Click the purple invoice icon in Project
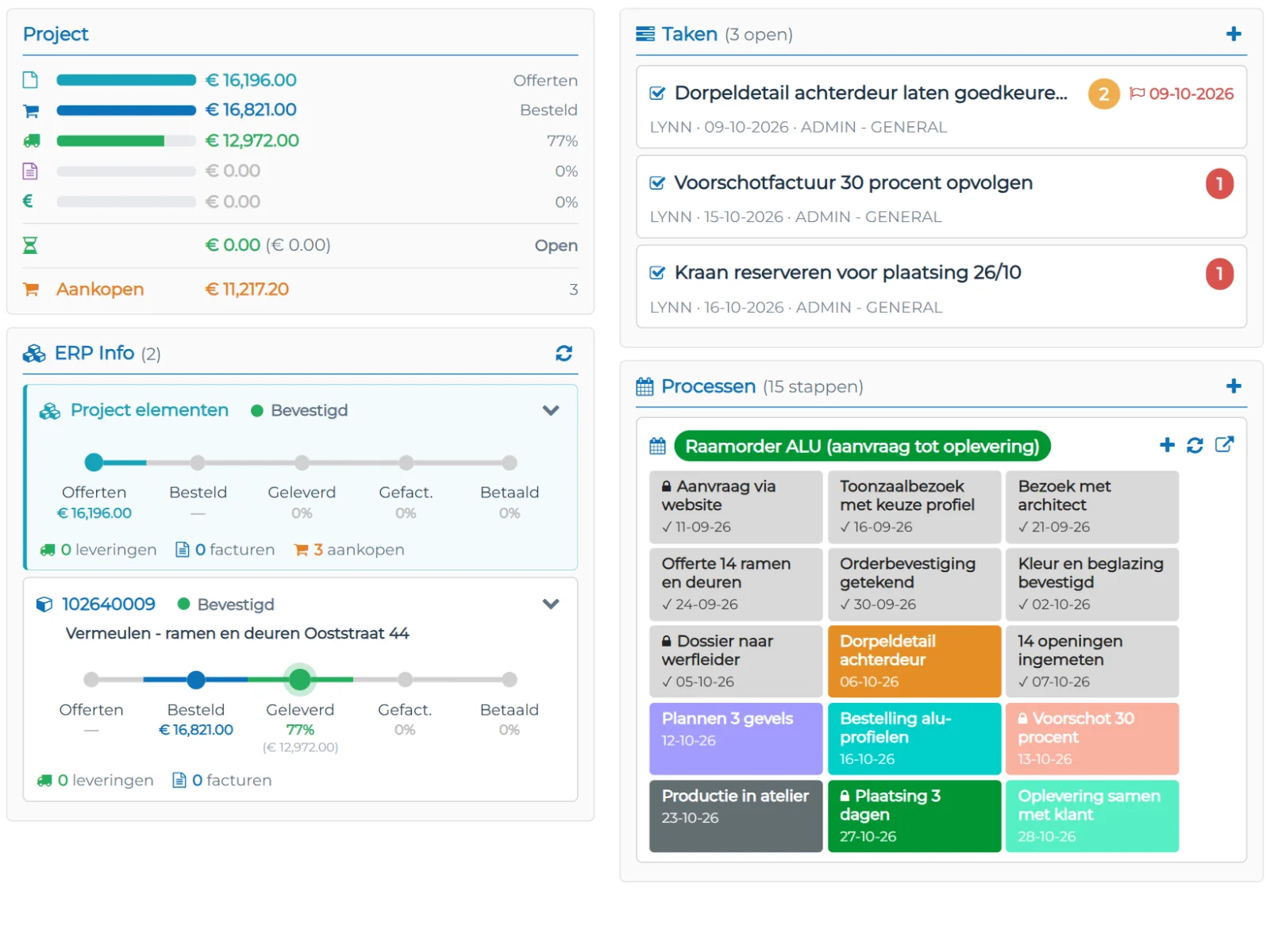Image resolution: width=1270 pixels, height=952 pixels. tap(30, 171)
